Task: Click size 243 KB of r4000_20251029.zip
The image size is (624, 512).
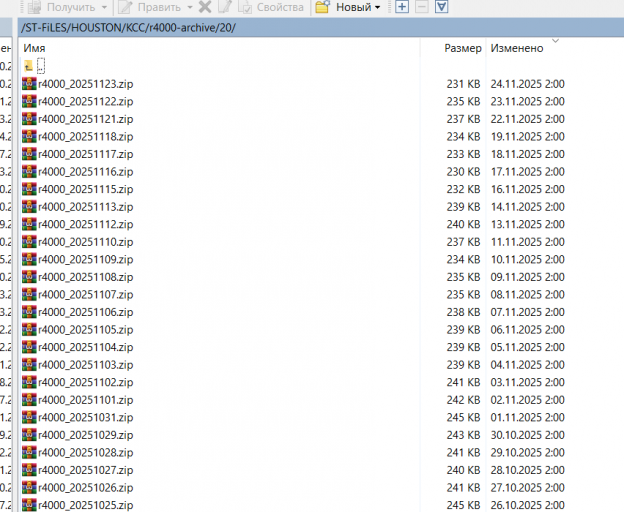Action: click(463, 435)
